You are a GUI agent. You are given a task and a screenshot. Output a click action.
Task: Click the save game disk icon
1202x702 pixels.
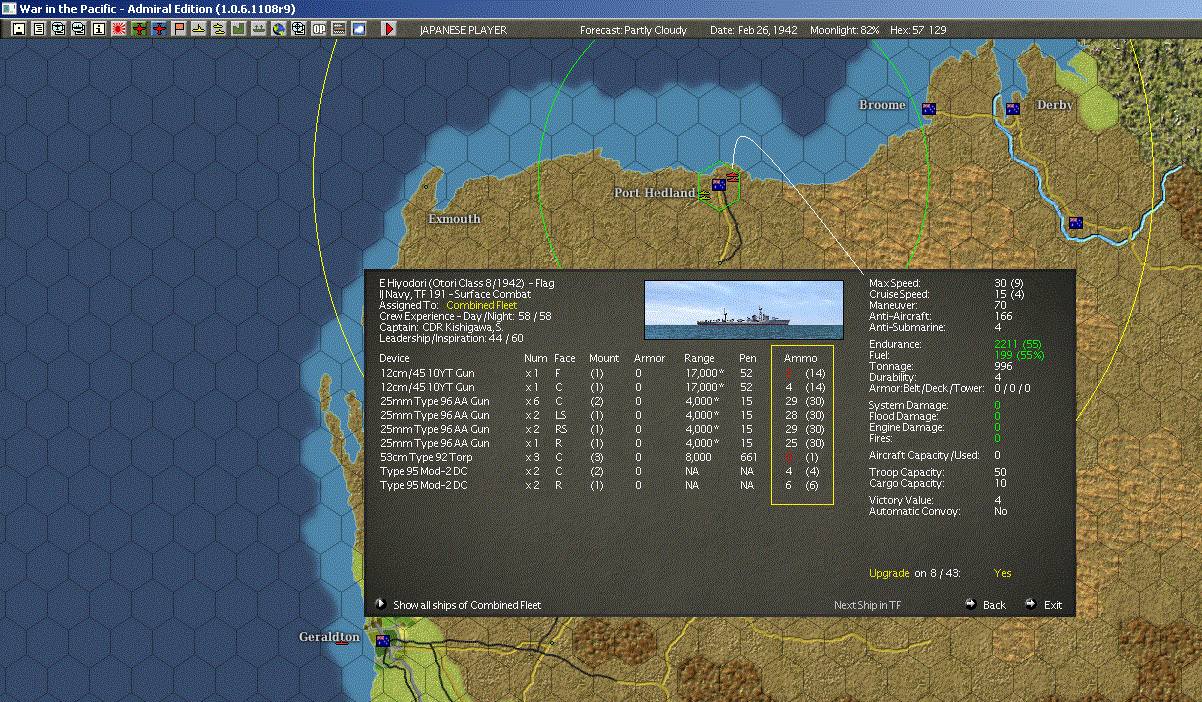point(18,29)
